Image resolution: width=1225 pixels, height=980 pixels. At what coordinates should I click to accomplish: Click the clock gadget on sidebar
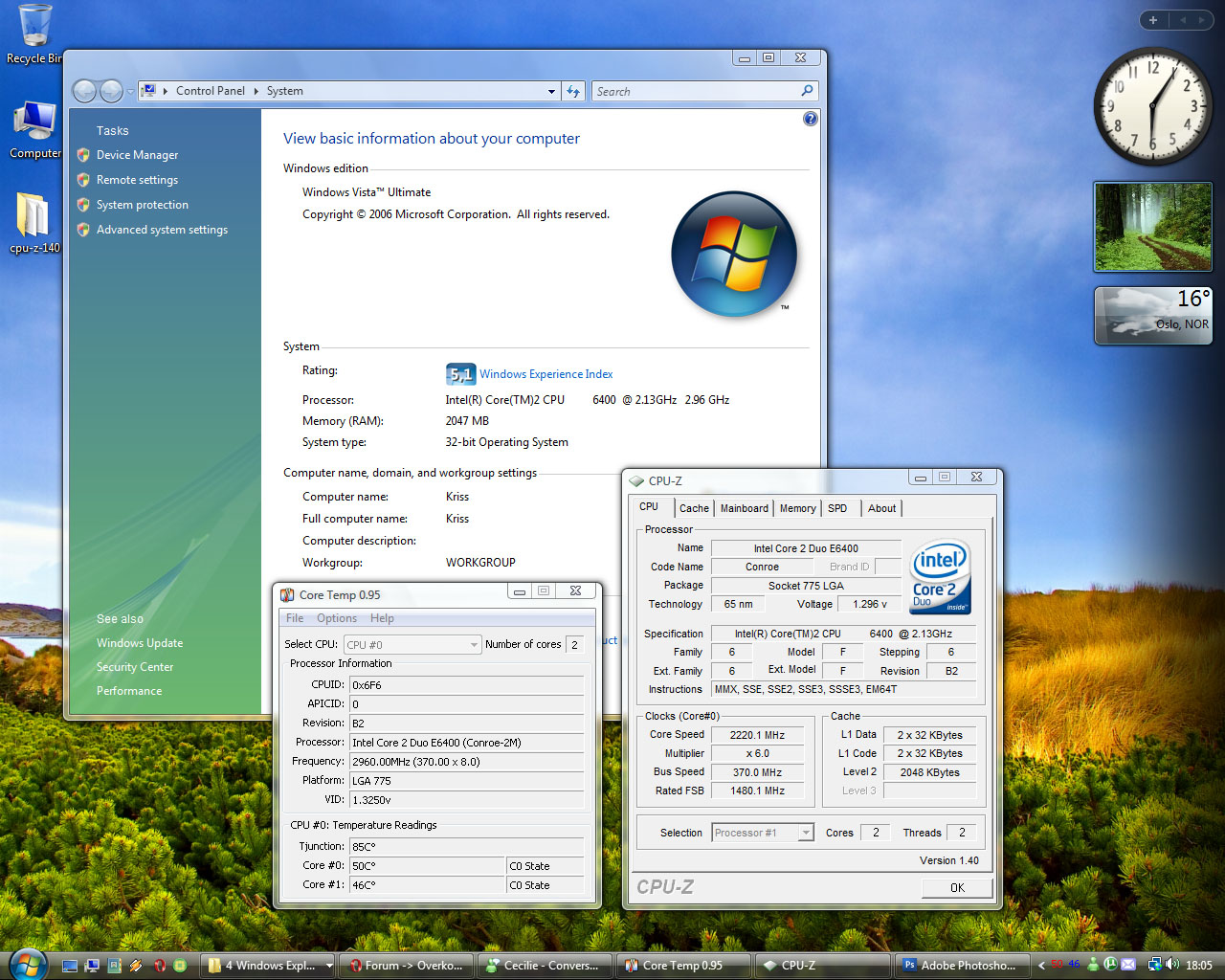pos(1152,106)
